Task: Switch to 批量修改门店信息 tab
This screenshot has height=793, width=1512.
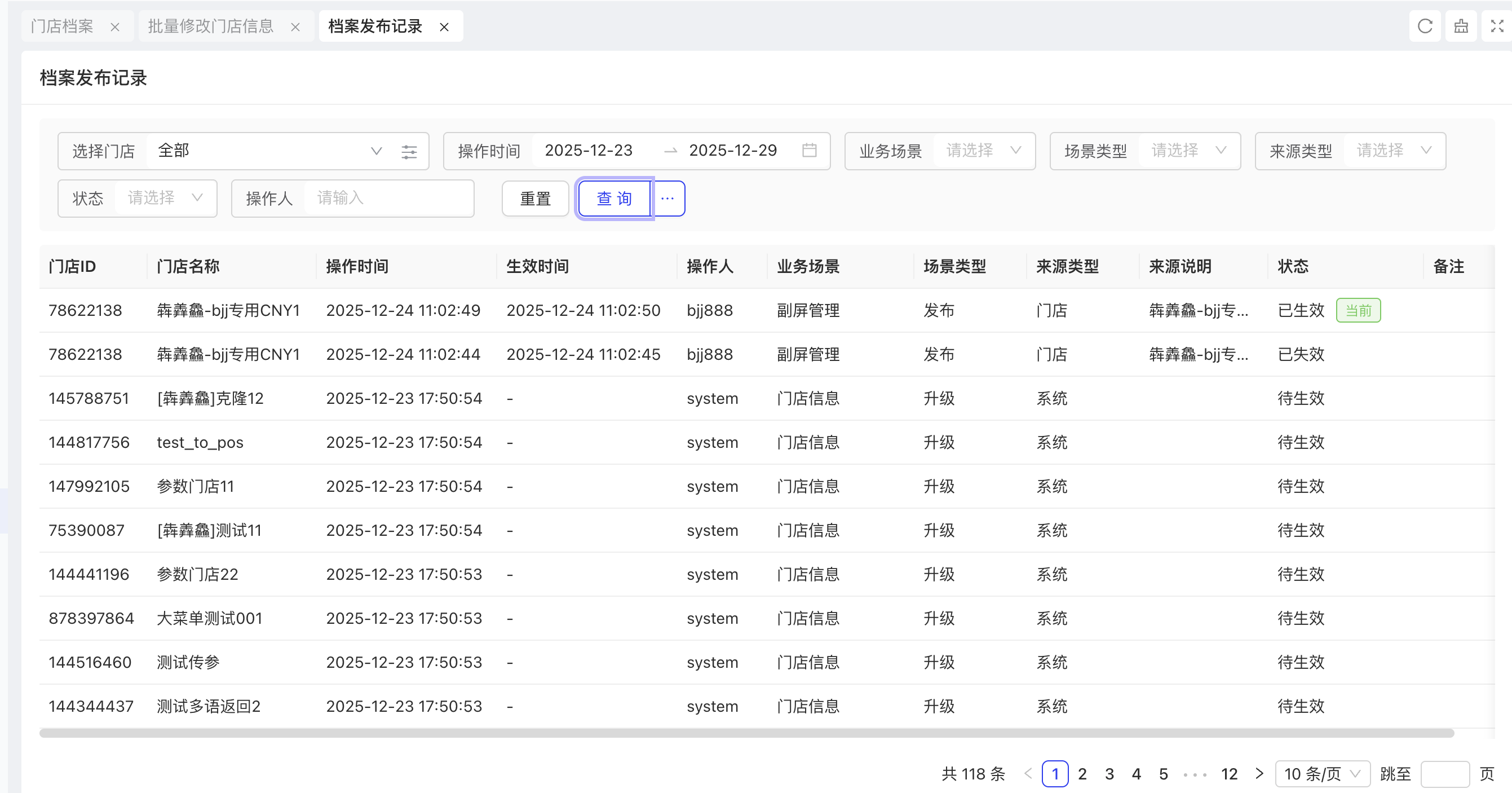Action: tap(211, 27)
